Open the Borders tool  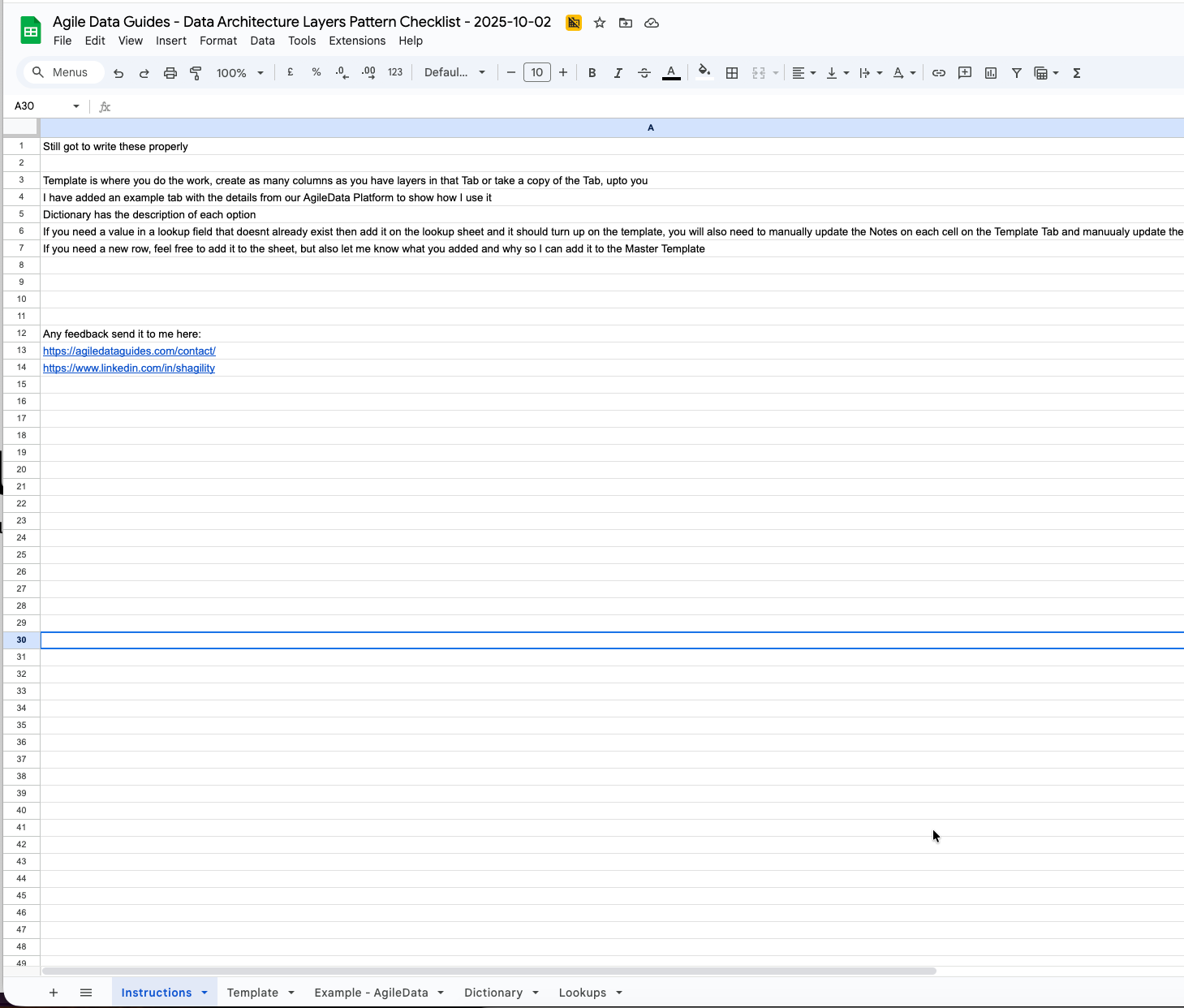click(x=732, y=73)
